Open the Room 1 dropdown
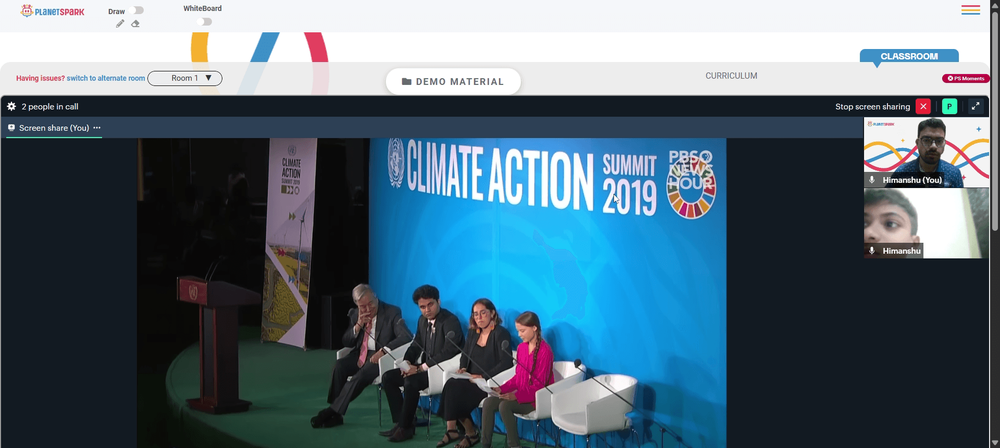Image resolution: width=1000 pixels, height=448 pixels. pyautogui.click(x=185, y=78)
